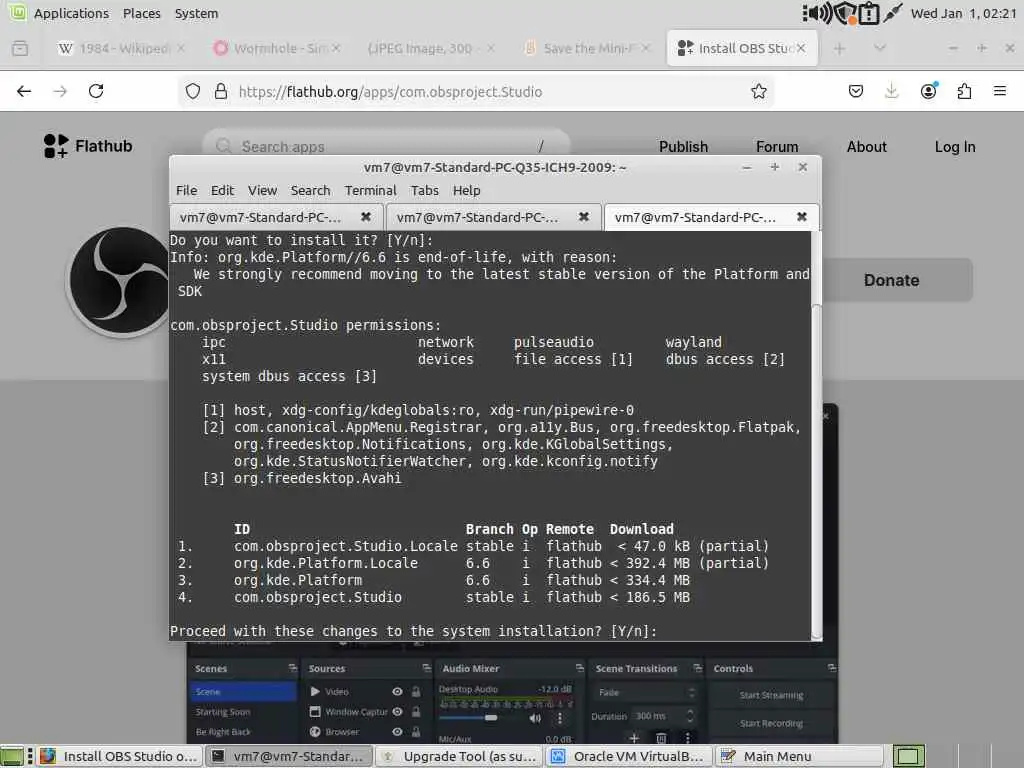This screenshot has height=768, width=1024.
Task: Click the terminal vertical scrollbar
Action: point(816,470)
